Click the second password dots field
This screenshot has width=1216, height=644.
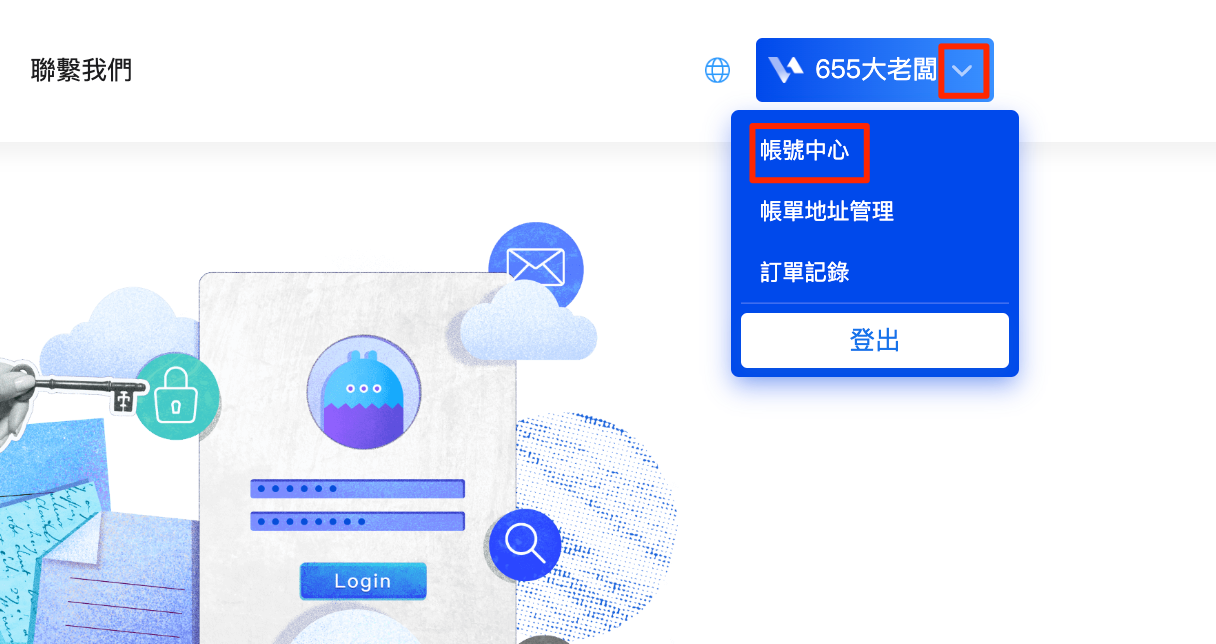pyautogui.click(x=357, y=521)
